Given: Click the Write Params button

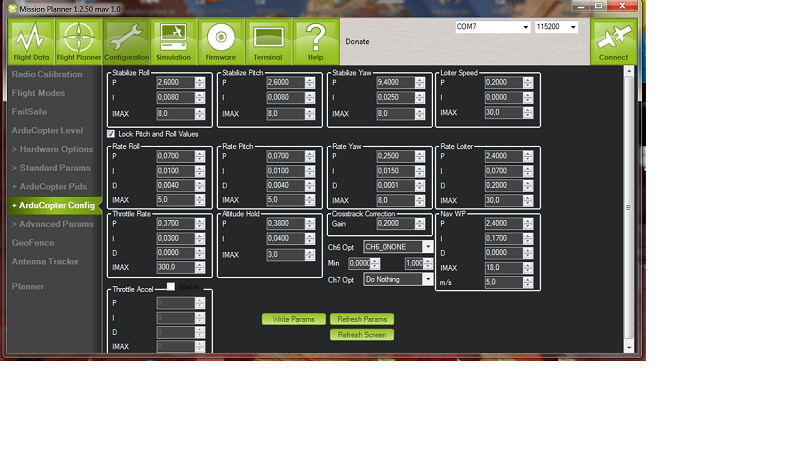Looking at the screenshot, I should 293,319.
